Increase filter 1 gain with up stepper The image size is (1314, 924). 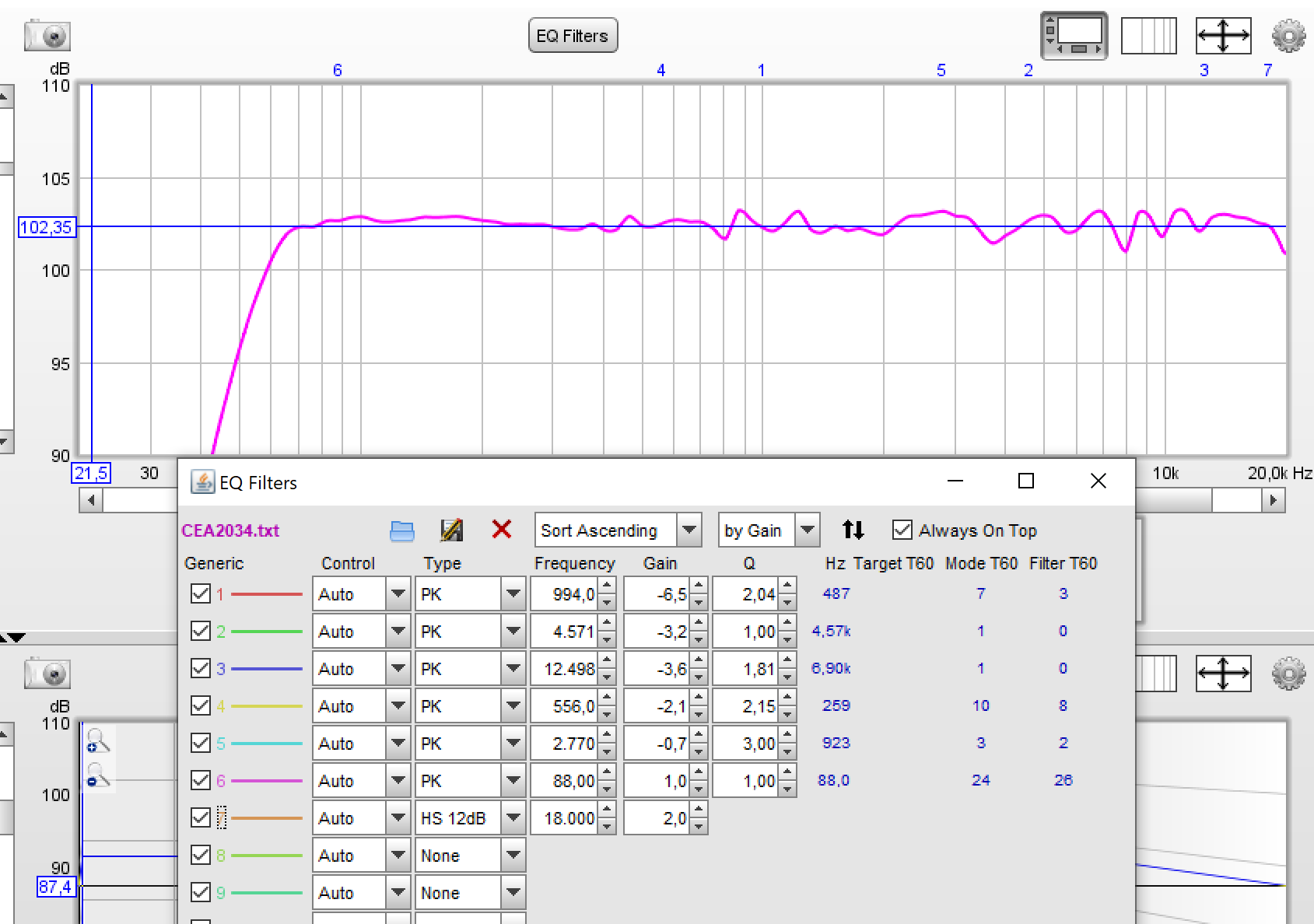coord(698,586)
